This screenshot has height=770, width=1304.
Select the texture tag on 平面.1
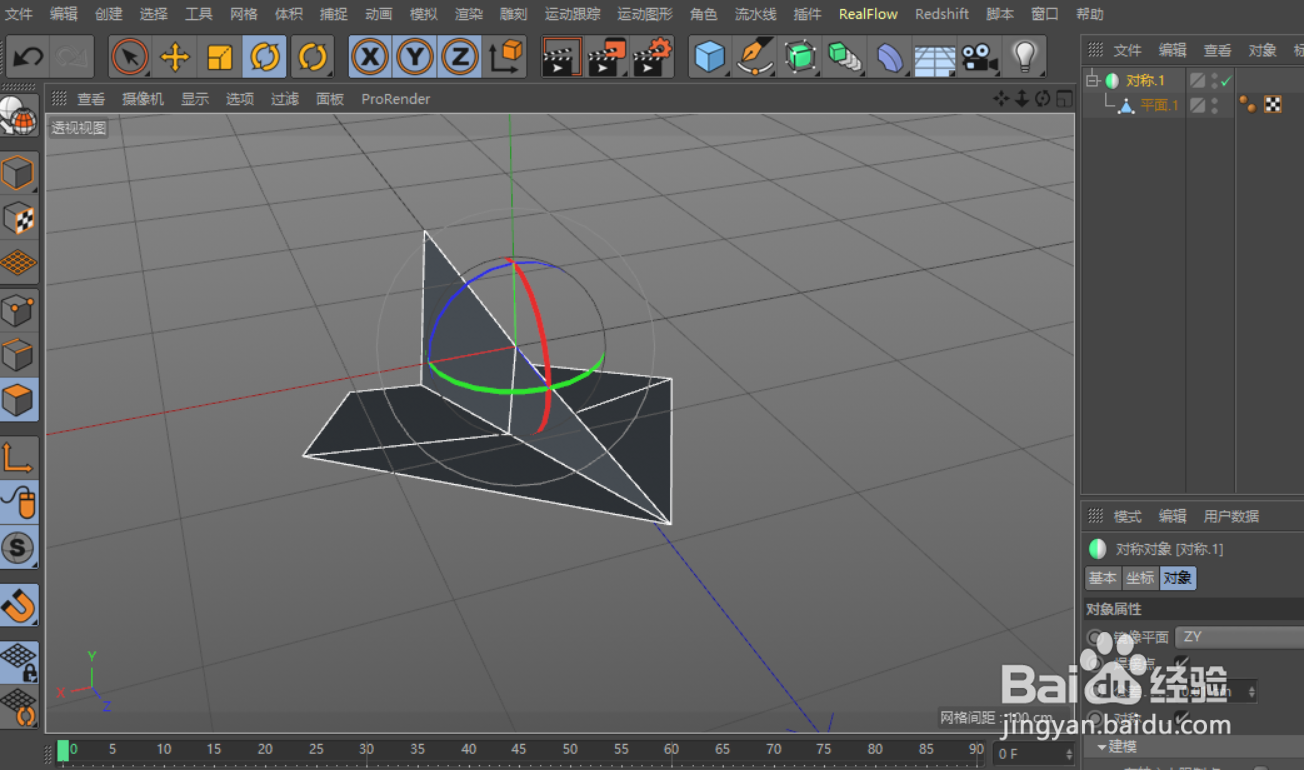(1273, 104)
